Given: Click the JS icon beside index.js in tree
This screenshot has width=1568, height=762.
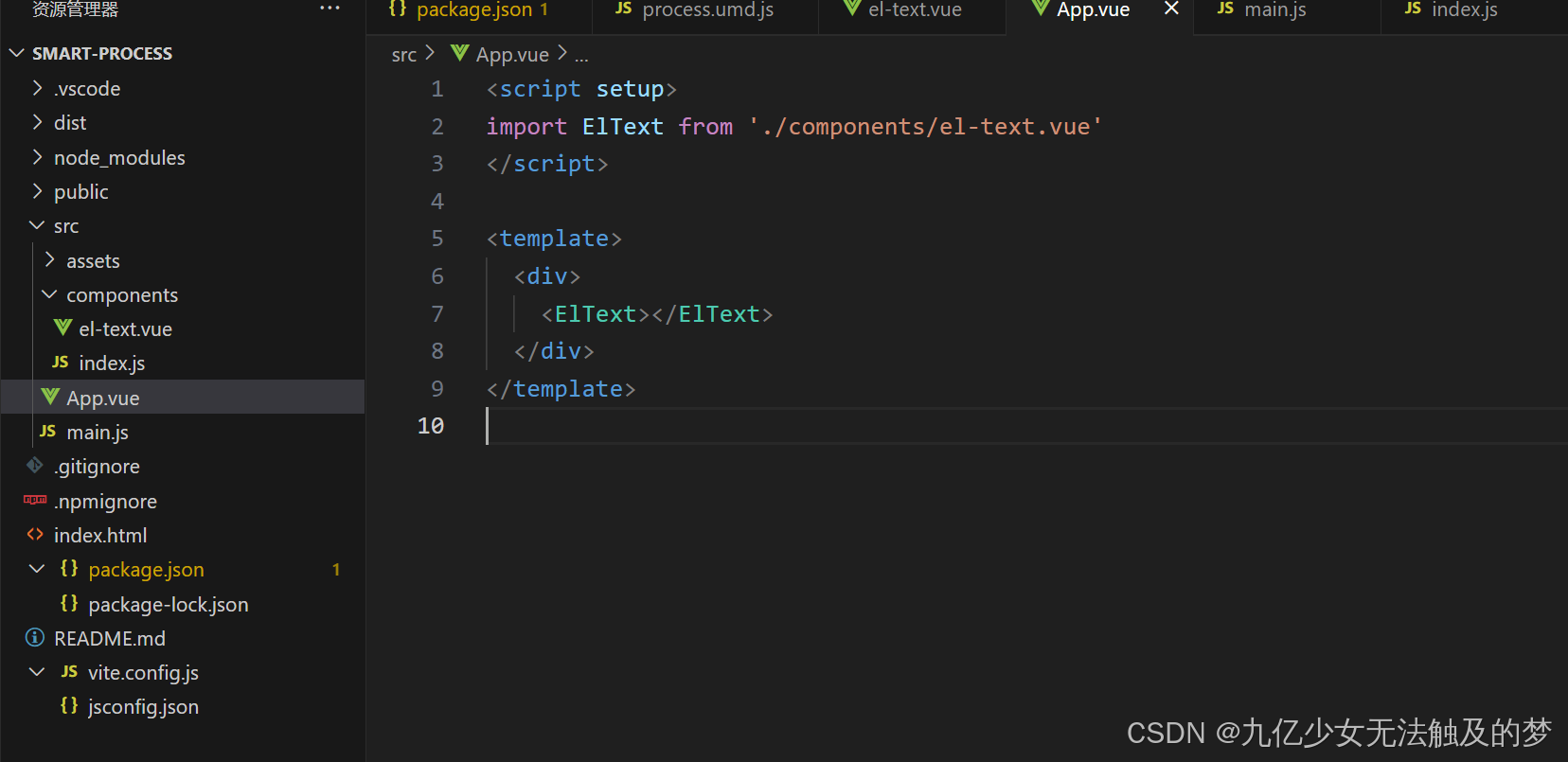Looking at the screenshot, I should click(61, 363).
